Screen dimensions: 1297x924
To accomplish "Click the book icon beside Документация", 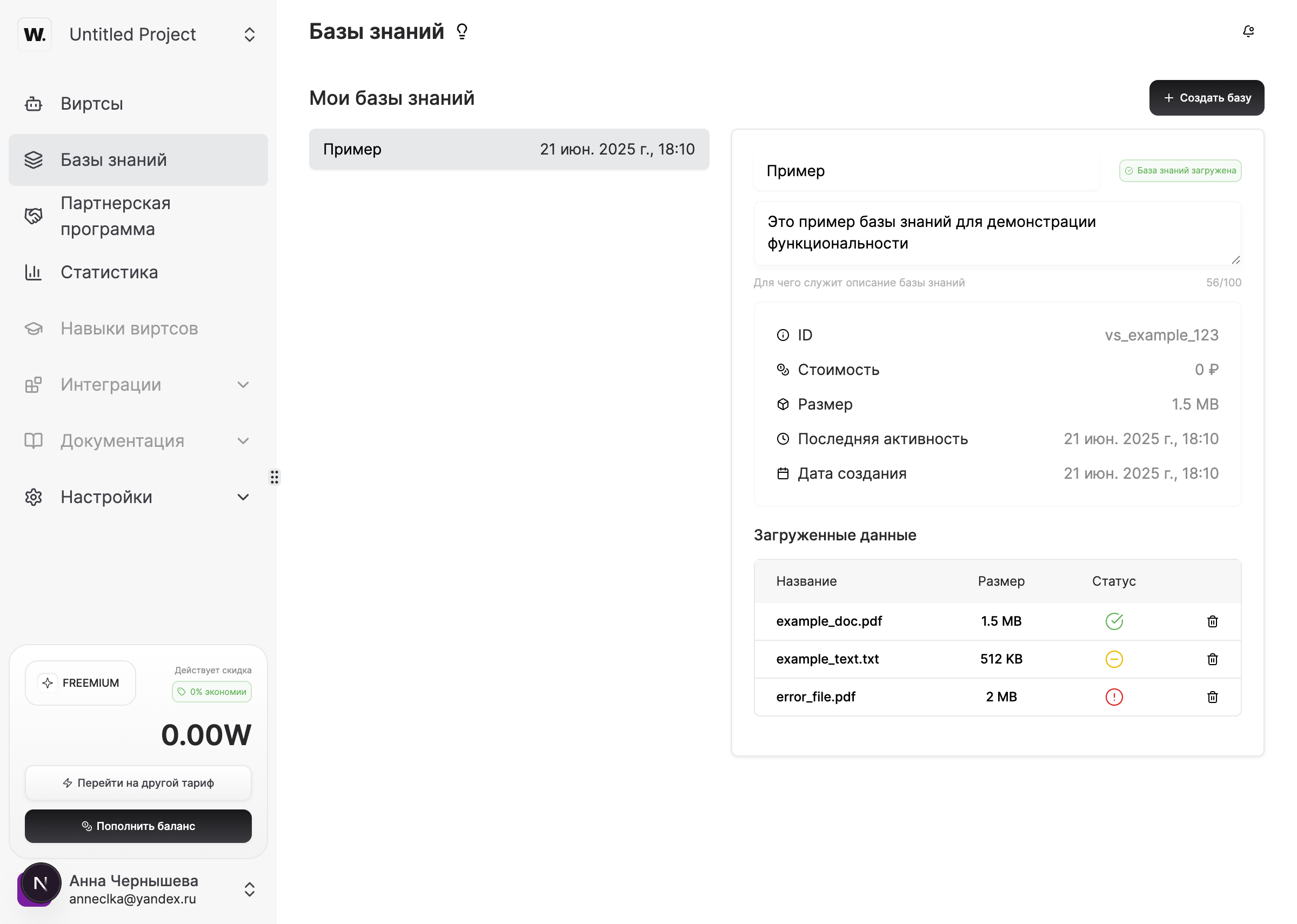I will (x=34, y=441).
